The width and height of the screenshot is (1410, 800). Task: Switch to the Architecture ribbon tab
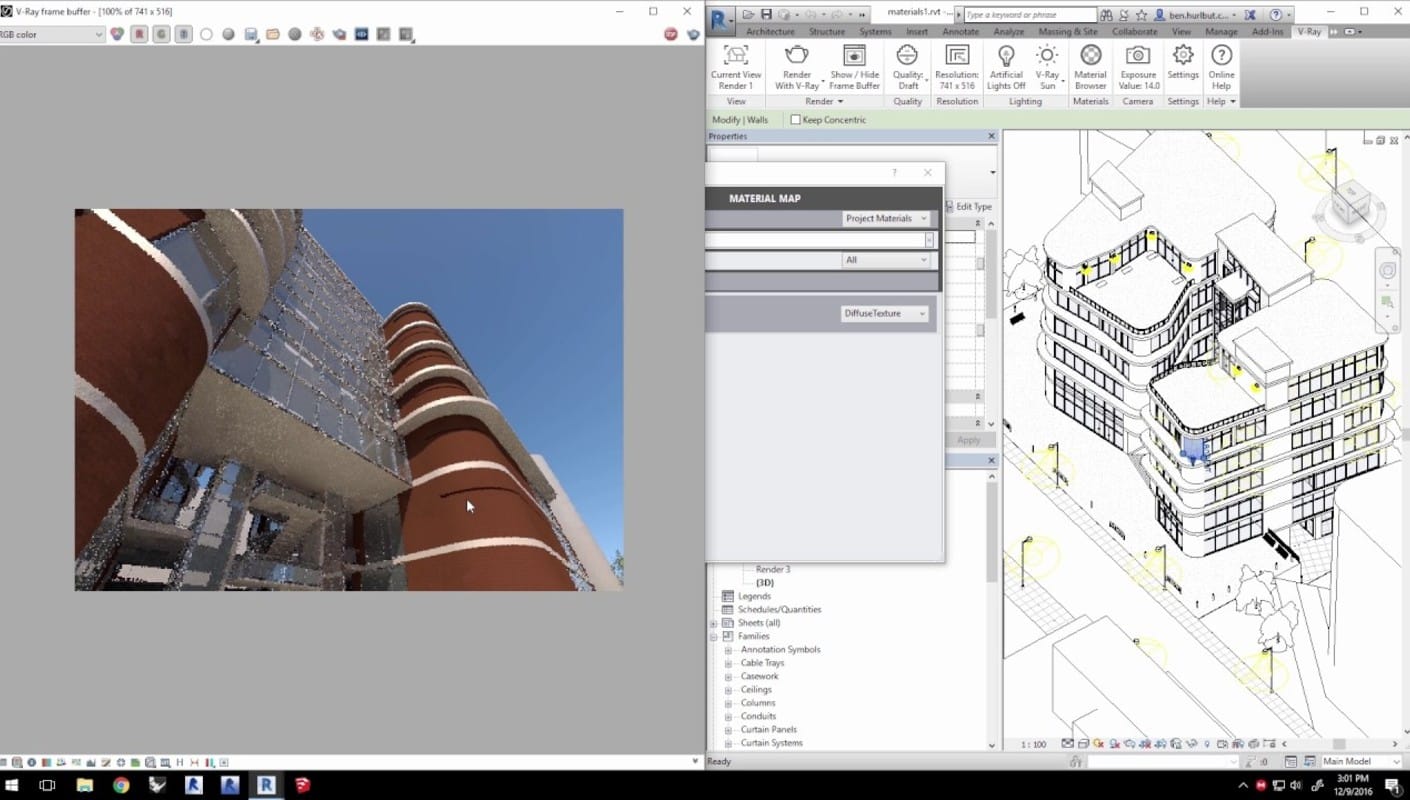(770, 32)
